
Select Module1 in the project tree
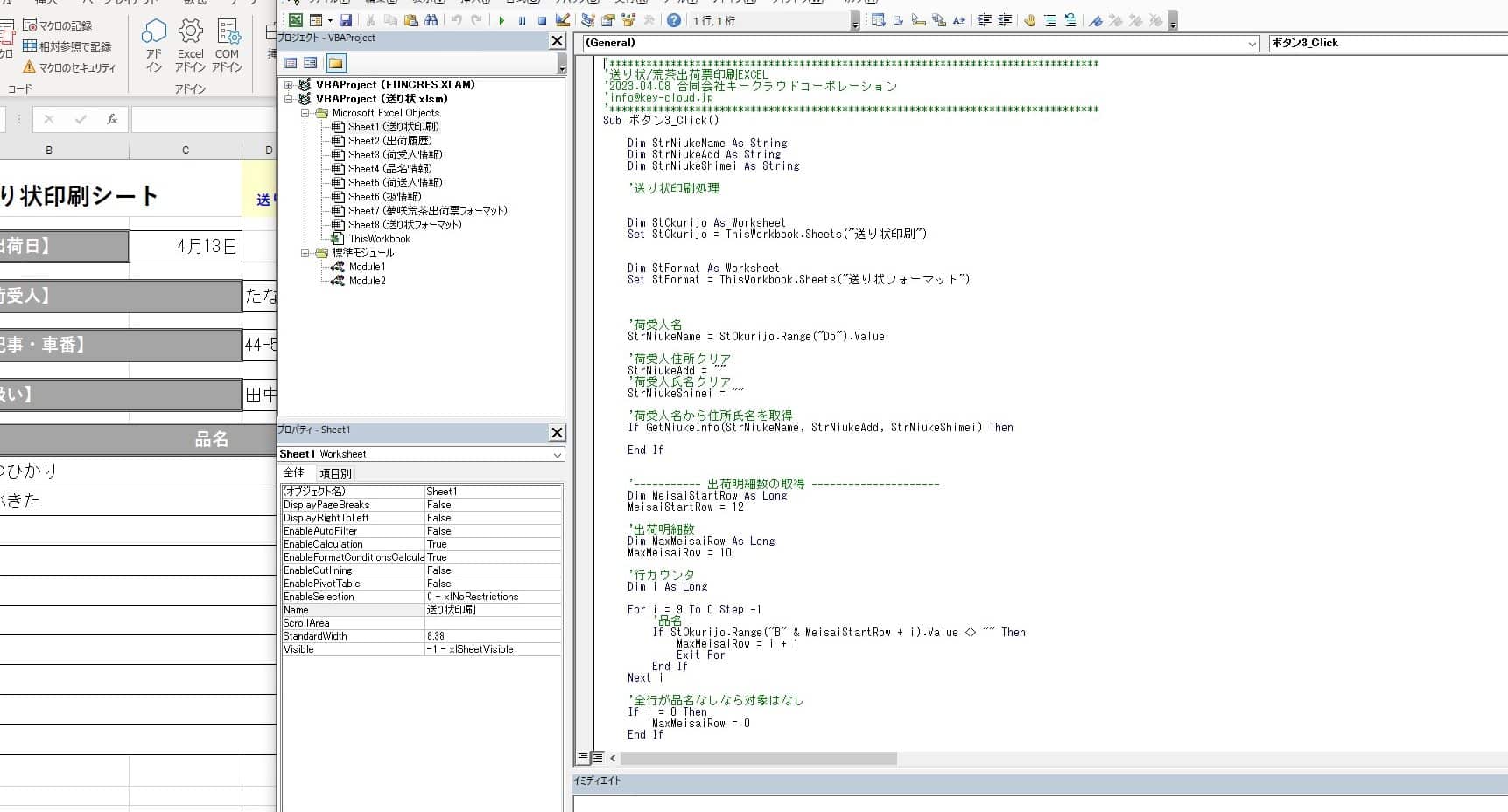coord(367,267)
